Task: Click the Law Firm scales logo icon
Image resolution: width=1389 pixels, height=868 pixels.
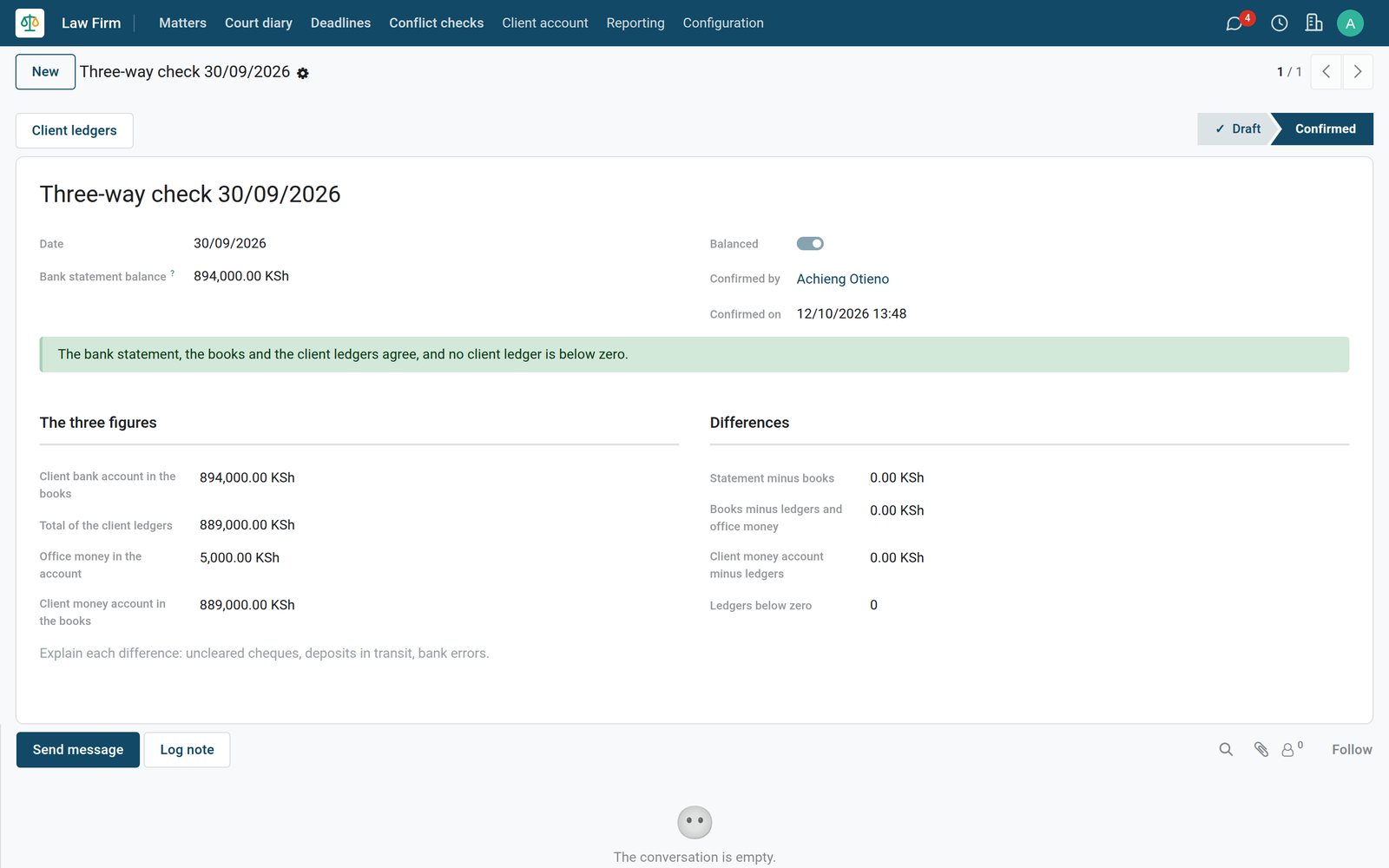Action: coord(30,23)
